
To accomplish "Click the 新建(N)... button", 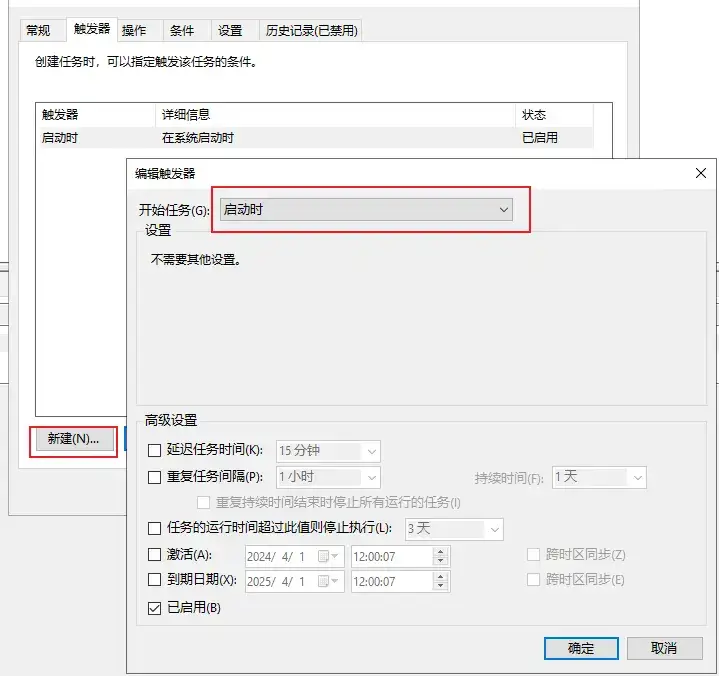I will (x=73, y=439).
